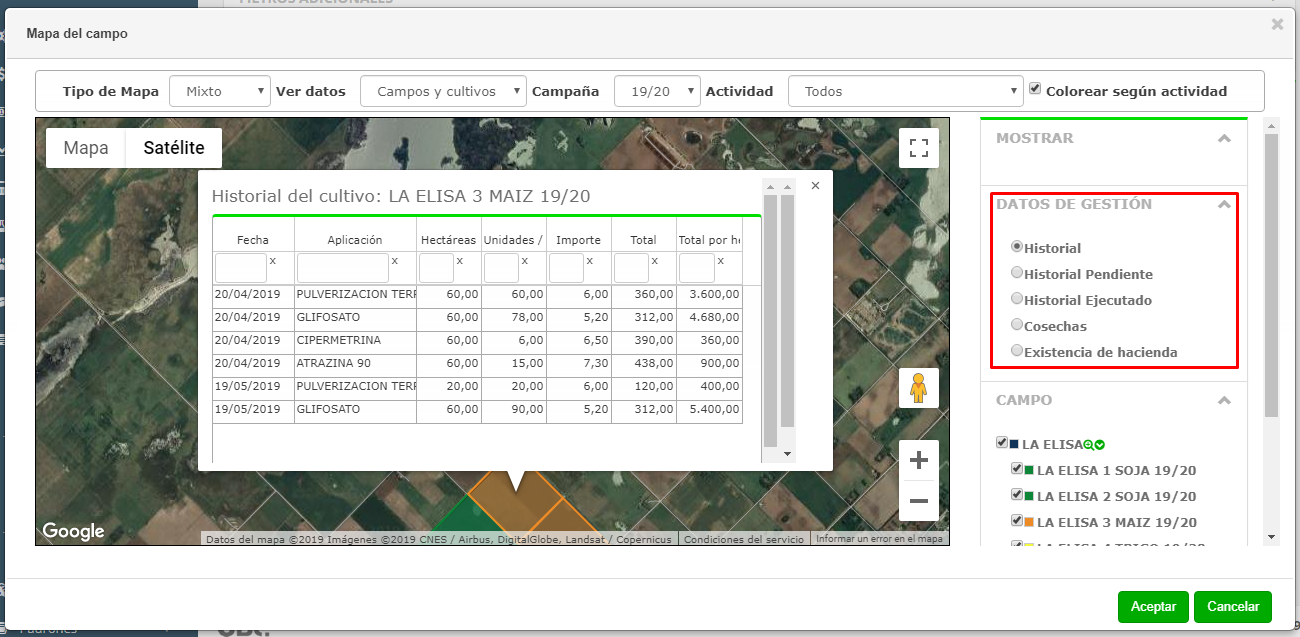Click the magnifier zoom icon next to LA ELISA
The width and height of the screenshot is (1300, 637).
[x=1088, y=445]
